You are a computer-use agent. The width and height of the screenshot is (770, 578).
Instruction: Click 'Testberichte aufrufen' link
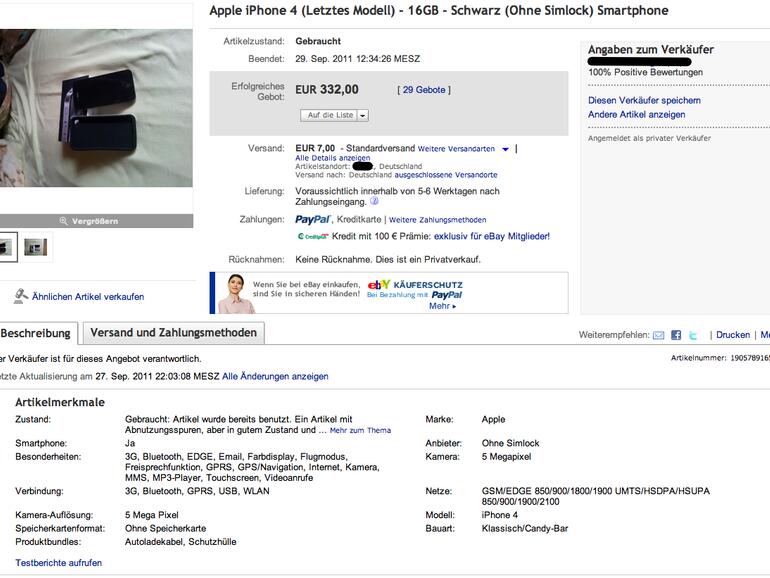[x=58, y=563]
